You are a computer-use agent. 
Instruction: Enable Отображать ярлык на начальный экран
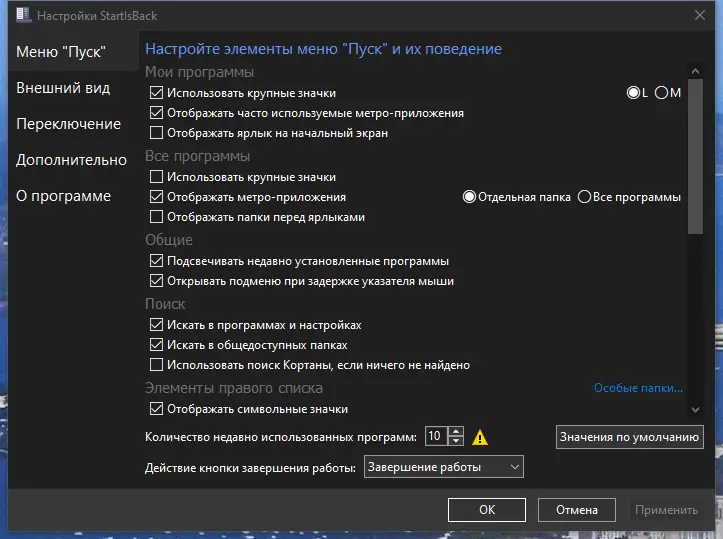[156, 133]
